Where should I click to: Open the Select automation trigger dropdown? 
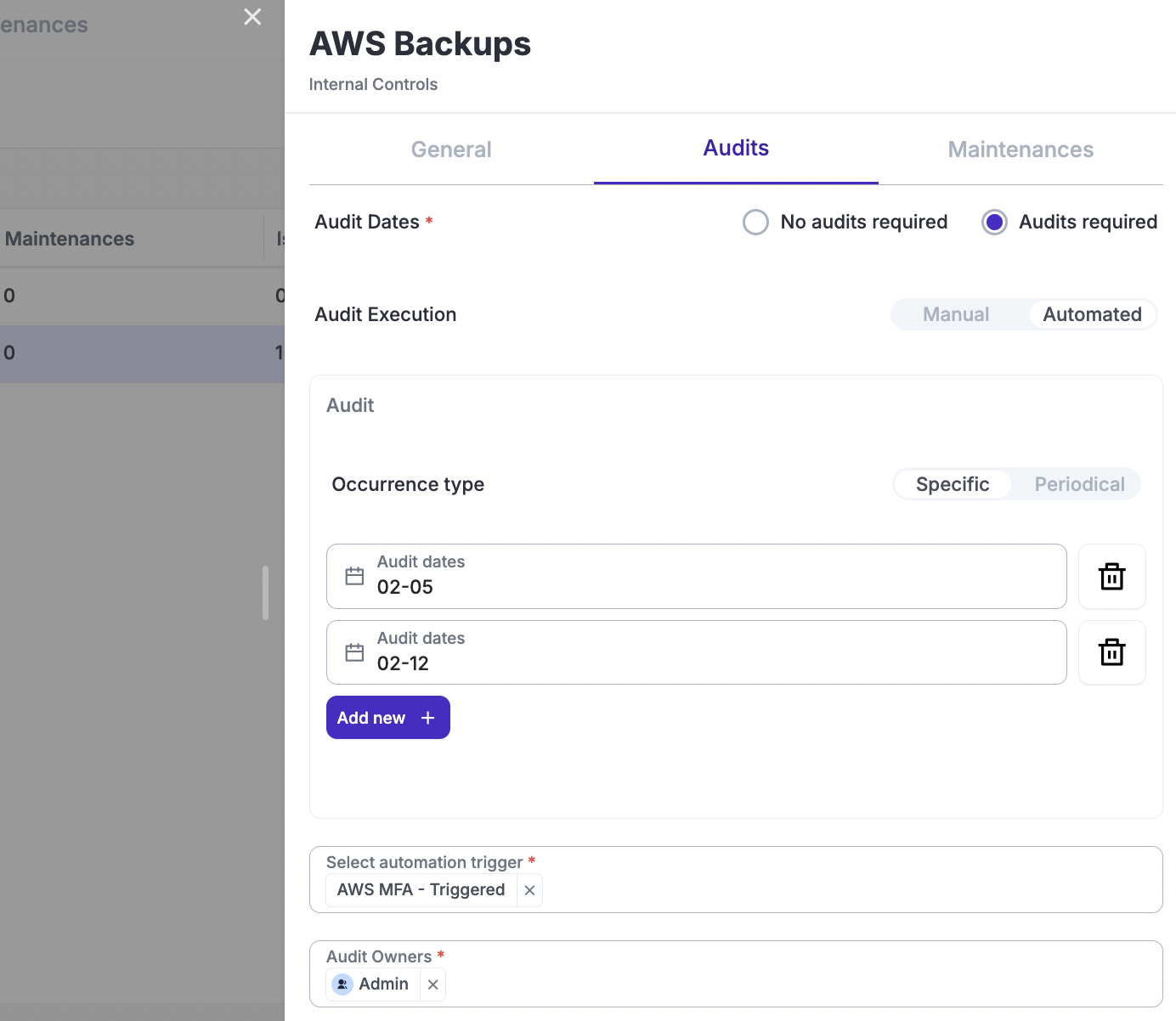tap(850, 888)
